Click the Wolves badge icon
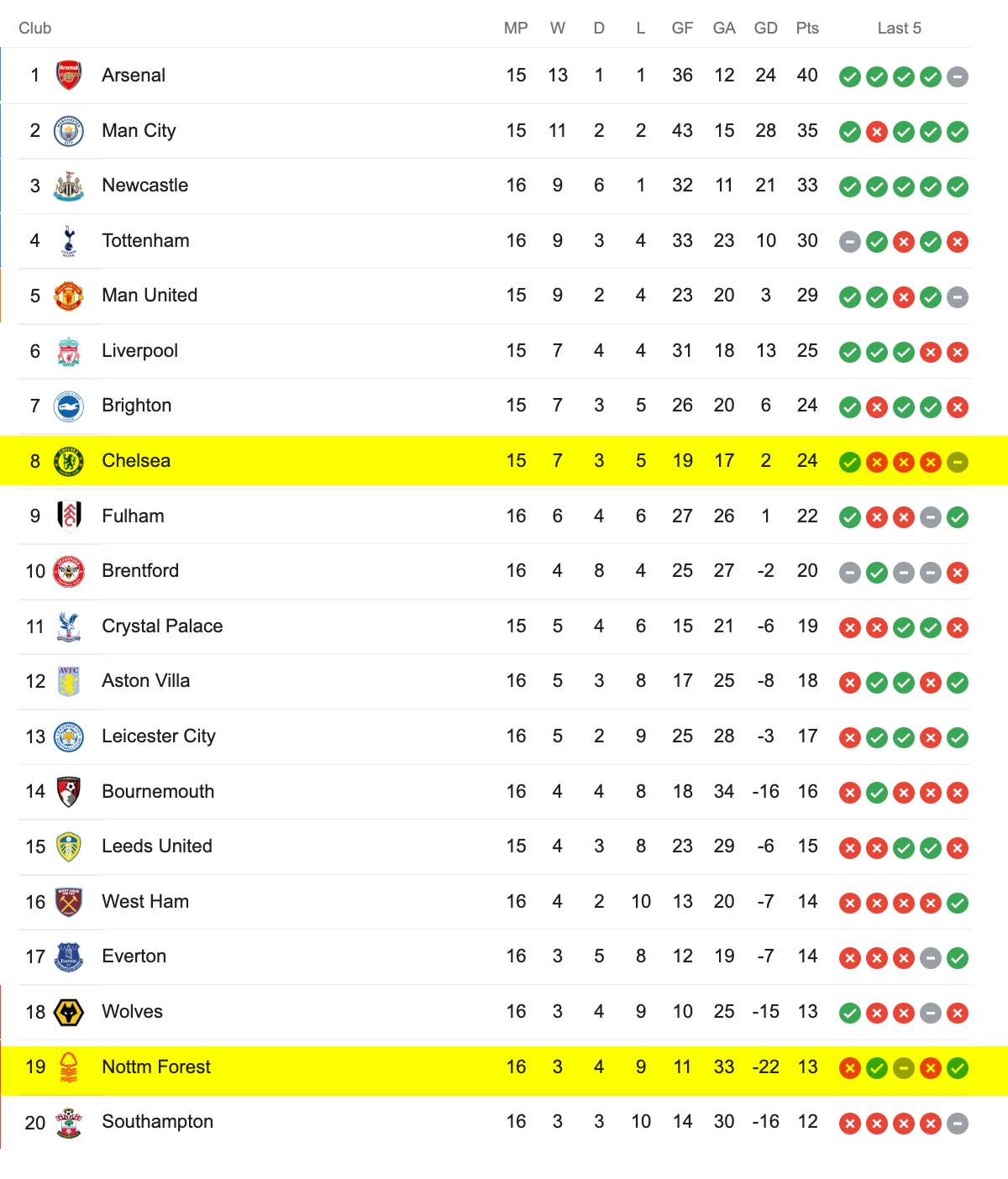The height and width of the screenshot is (1179, 1008). pos(69,1012)
